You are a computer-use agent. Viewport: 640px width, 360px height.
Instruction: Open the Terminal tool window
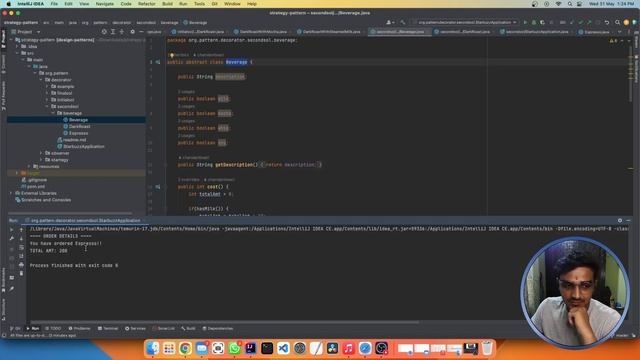tap(108, 329)
